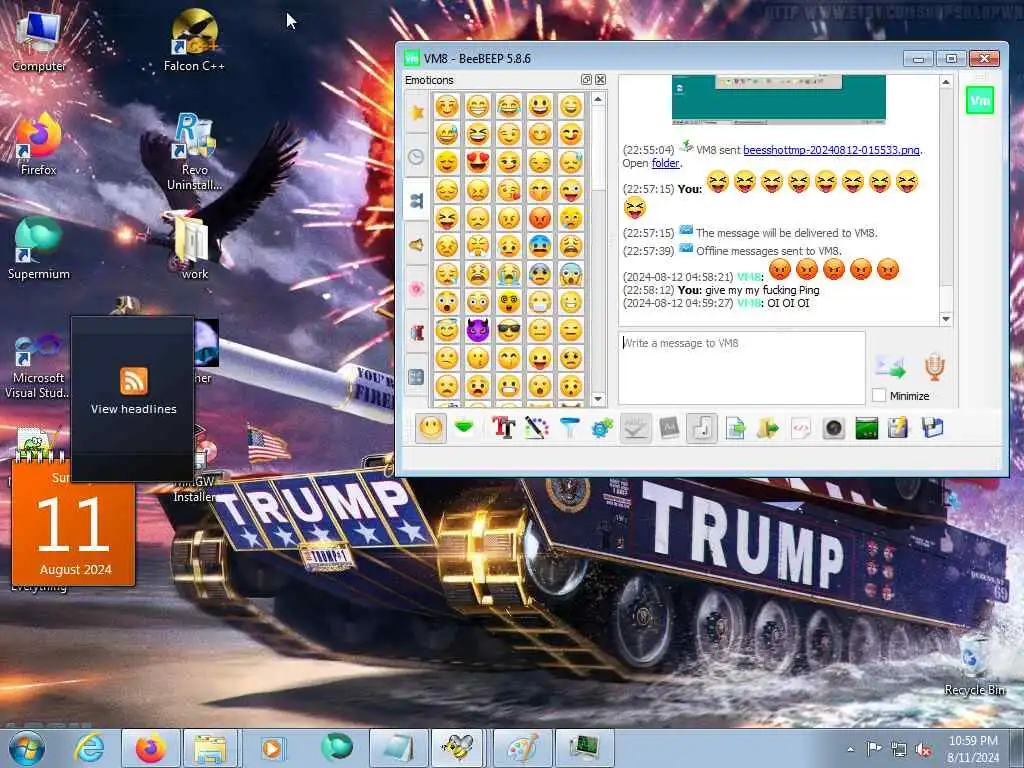Image resolution: width=1024 pixels, height=768 pixels.
Task: Open Paint from the taskbar
Action: [522, 748]
